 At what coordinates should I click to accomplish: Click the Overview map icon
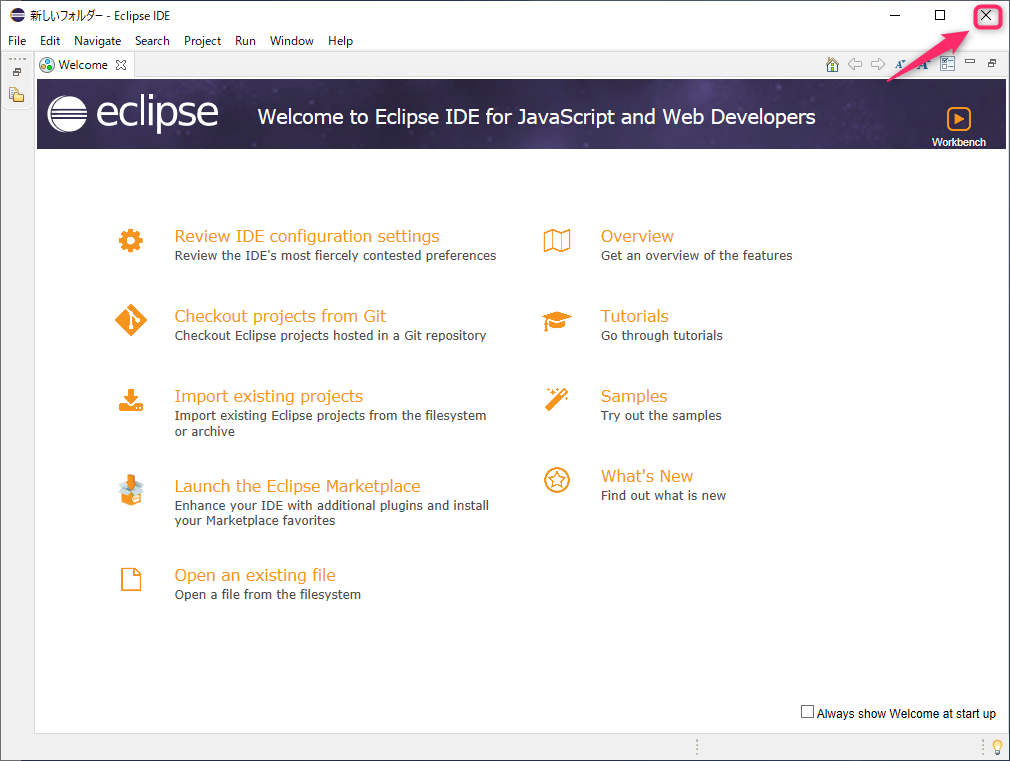(557, 240)
